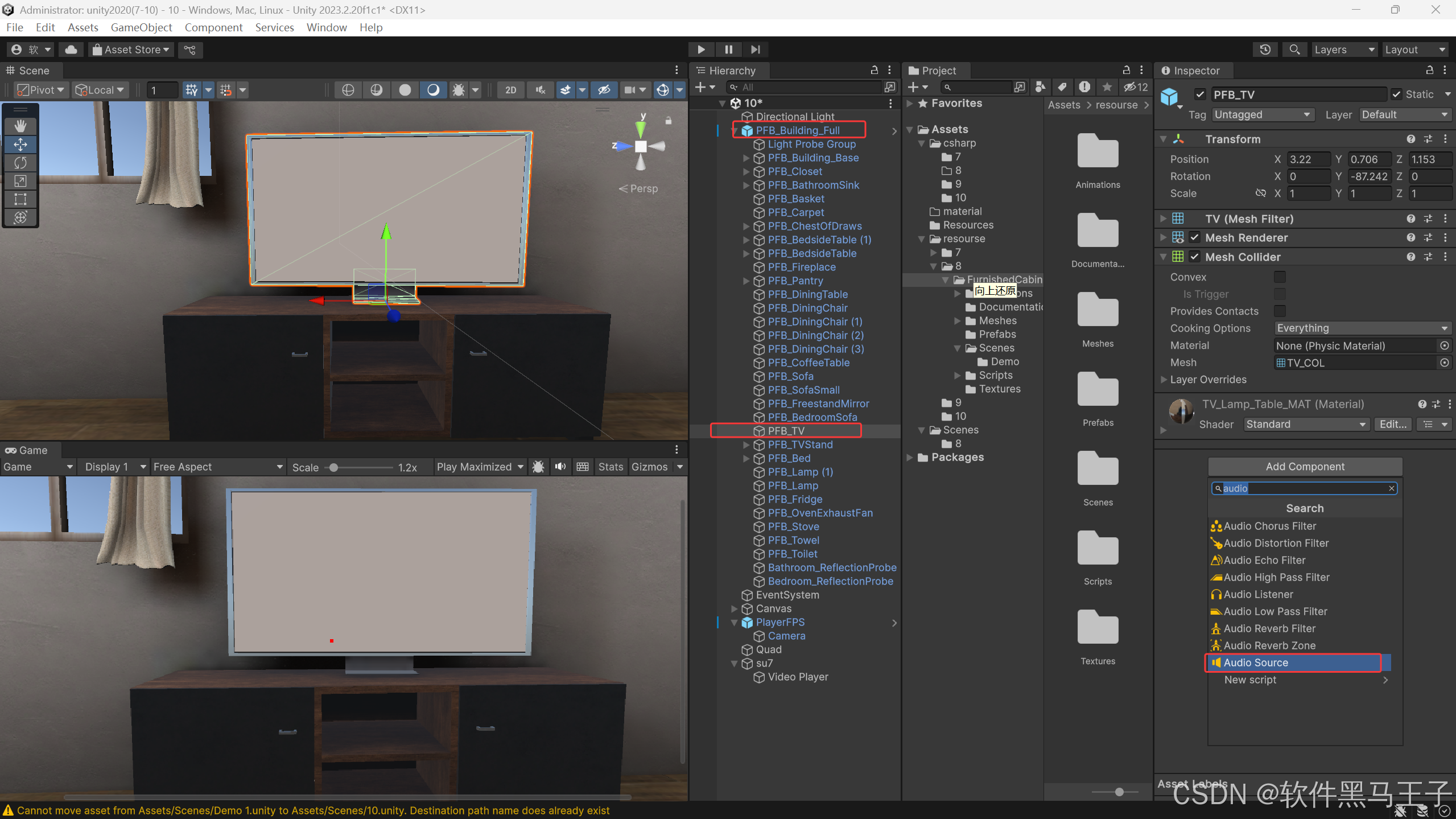Toggle the Static checkbox
This screenshot has height=819, width=1456.
pos(1396,94)
